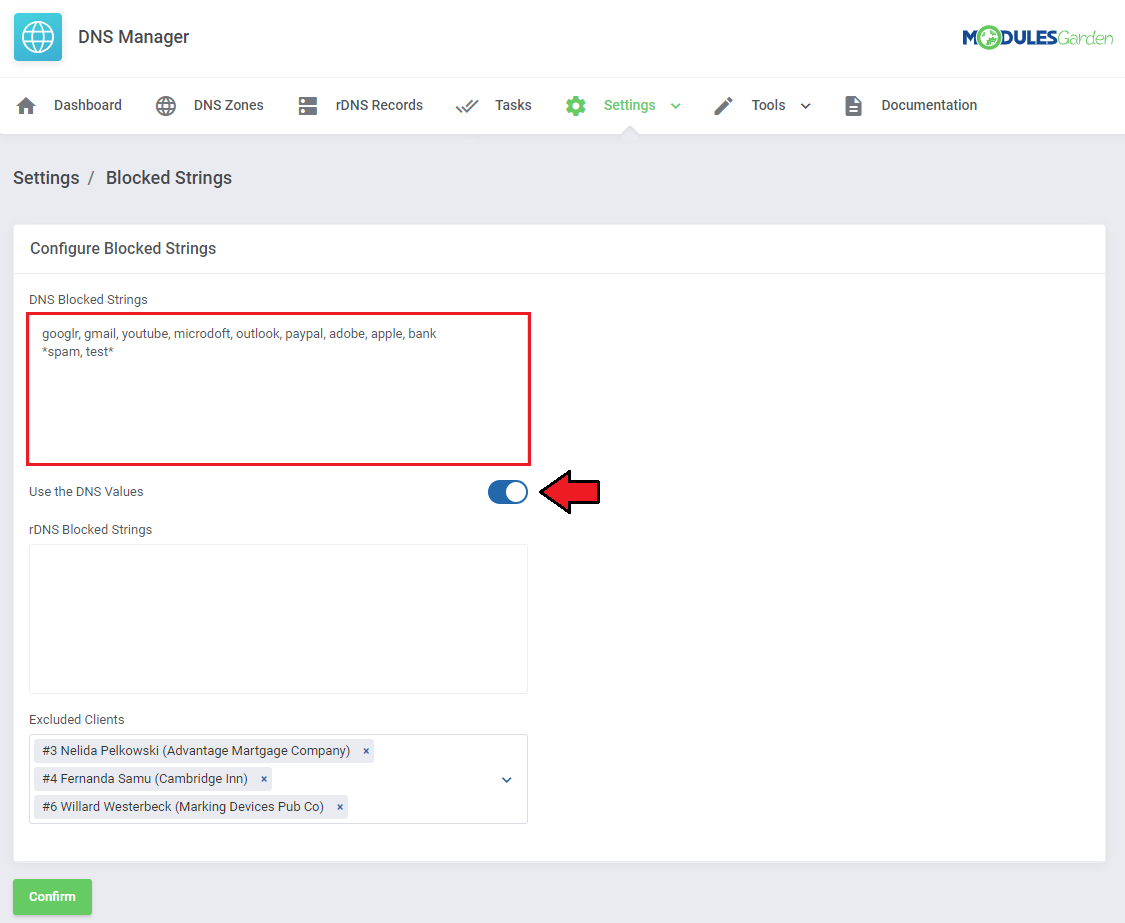The width and height of the screenshot is (1125, 923).
Task: Click into the DNS Blocked Strings textarea
Action: (278, 389)
